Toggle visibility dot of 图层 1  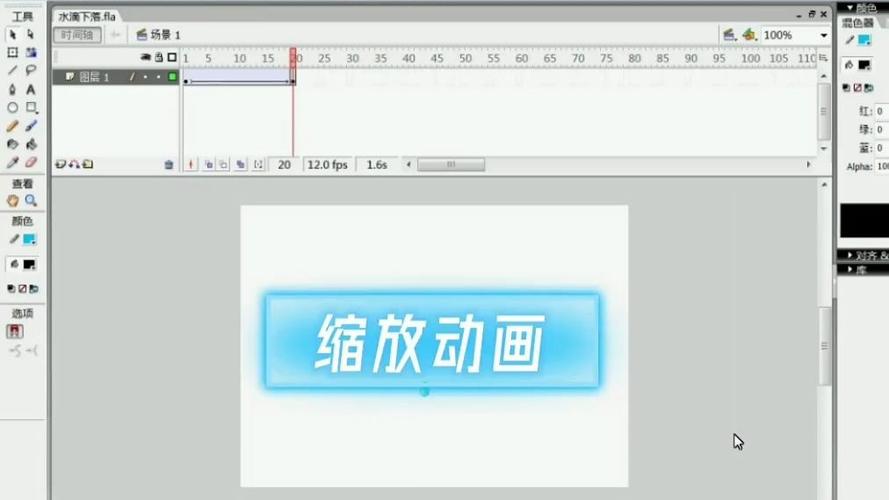tap(146, 77)
